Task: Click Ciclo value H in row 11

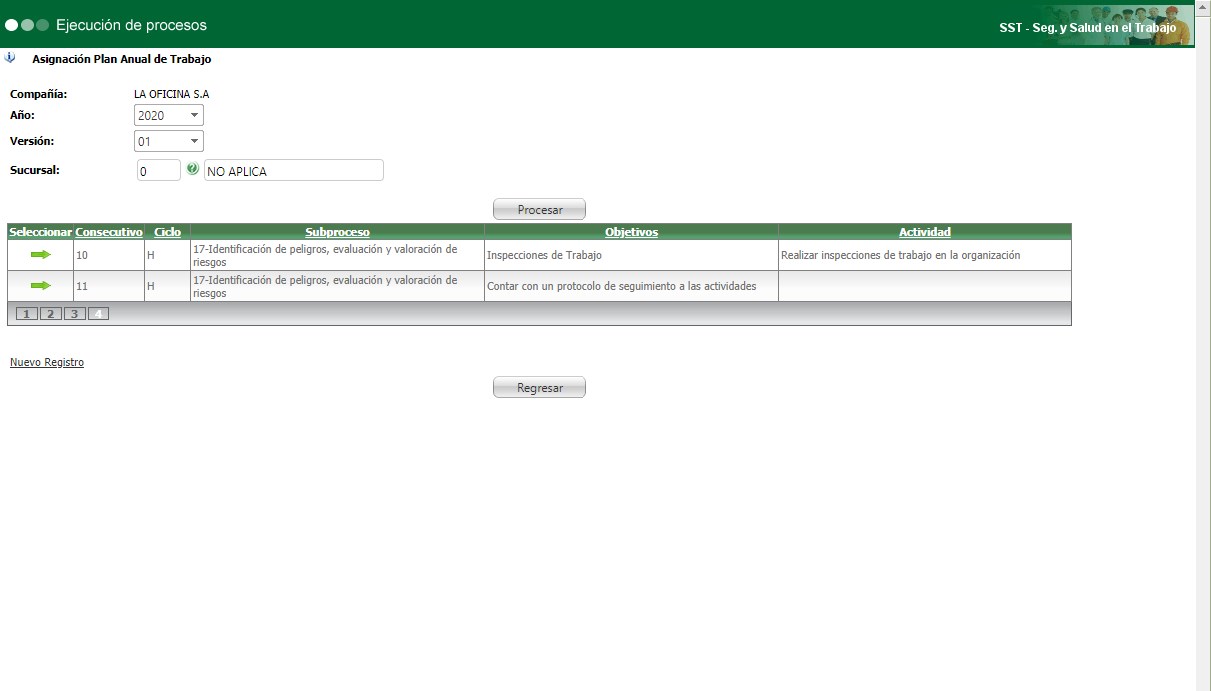Action: pos(167,286)
